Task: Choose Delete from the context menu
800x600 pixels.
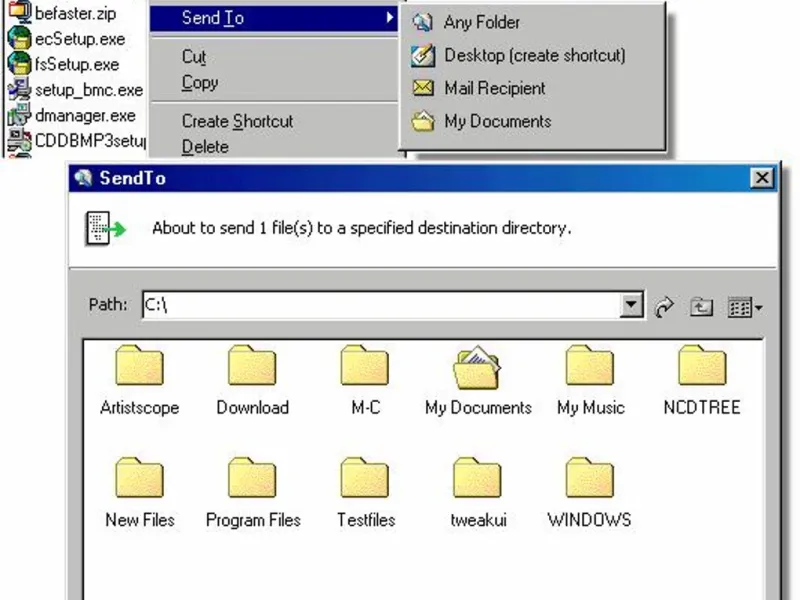Action: (205, 146)
